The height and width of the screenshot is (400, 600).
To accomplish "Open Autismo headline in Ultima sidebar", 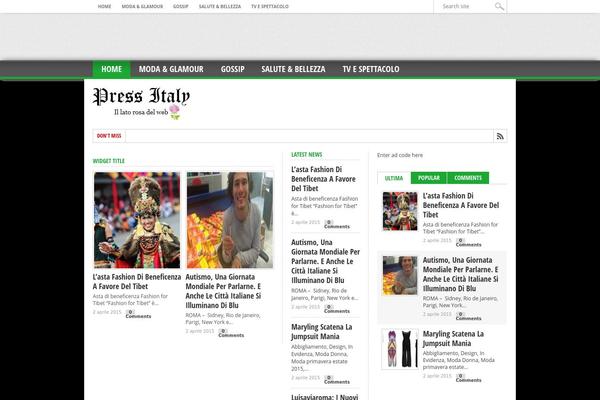I will [460, 274].
